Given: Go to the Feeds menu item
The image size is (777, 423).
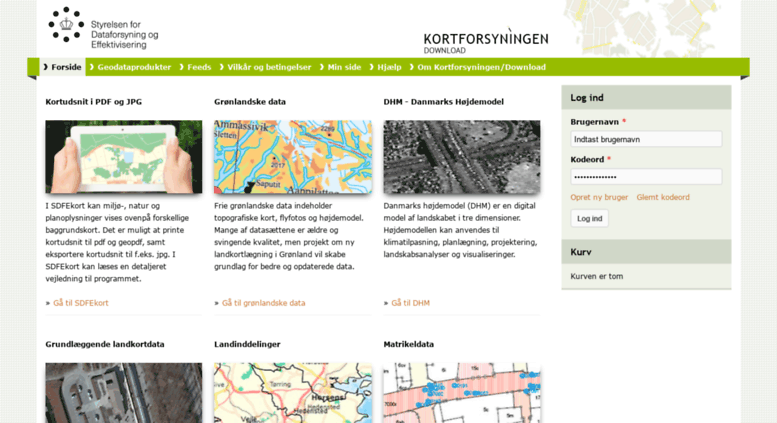Looking at the screenshot, I should coord(195,67).
